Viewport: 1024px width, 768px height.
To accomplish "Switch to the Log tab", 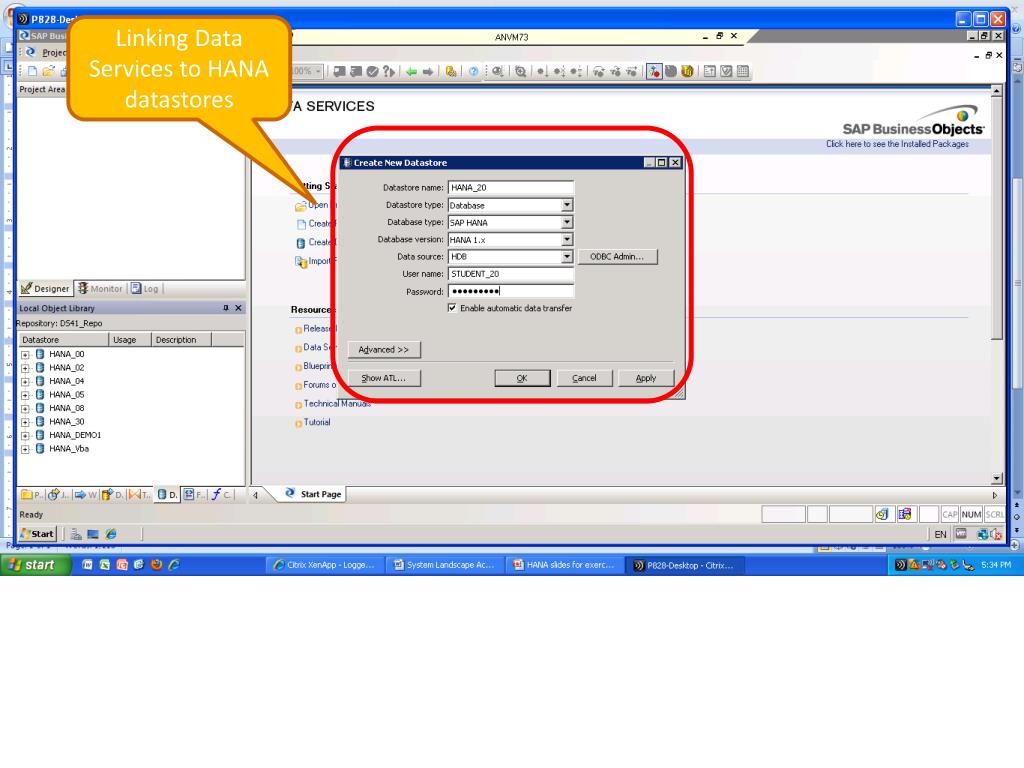I will pos(145,289).
